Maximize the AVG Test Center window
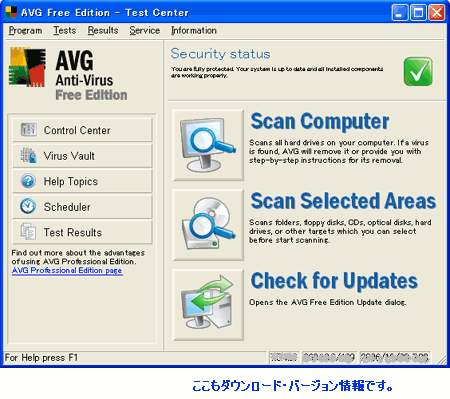This screenshot has height=399, width=450. tap(418, 13)
